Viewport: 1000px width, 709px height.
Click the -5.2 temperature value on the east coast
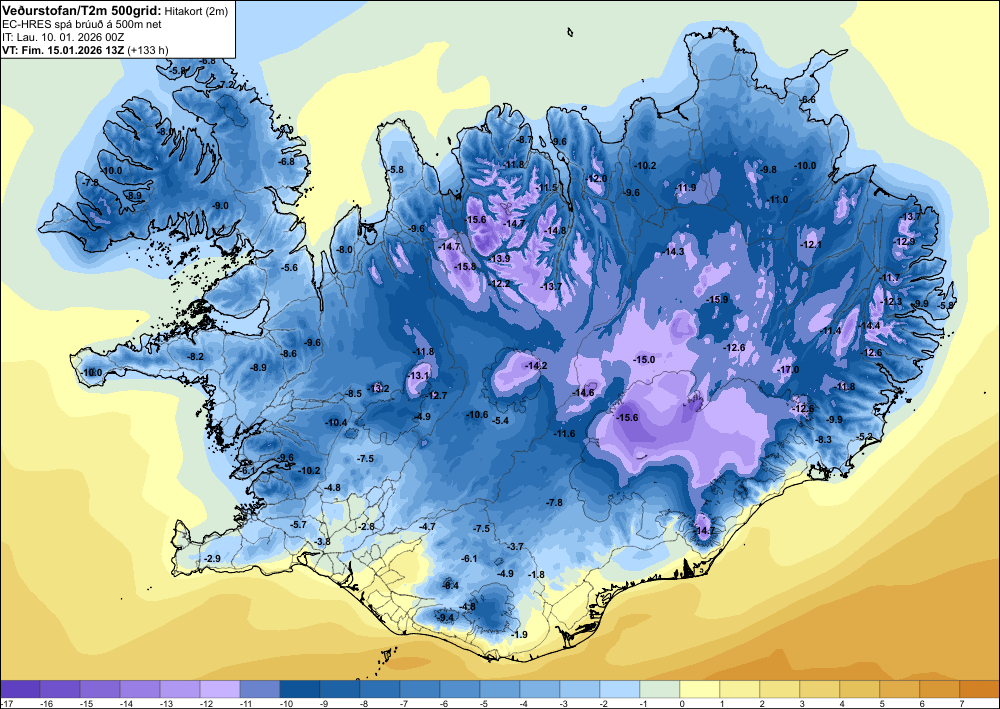coord(865,436)
